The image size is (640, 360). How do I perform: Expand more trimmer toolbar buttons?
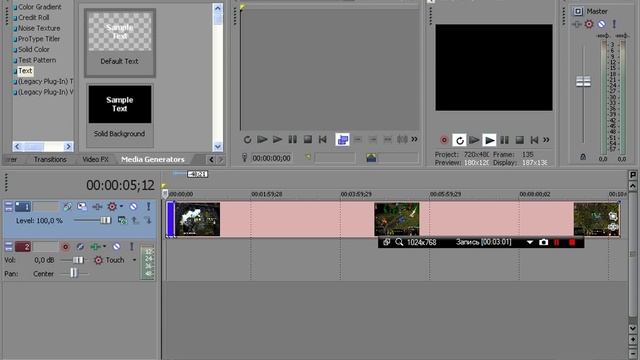pos(414,139)
